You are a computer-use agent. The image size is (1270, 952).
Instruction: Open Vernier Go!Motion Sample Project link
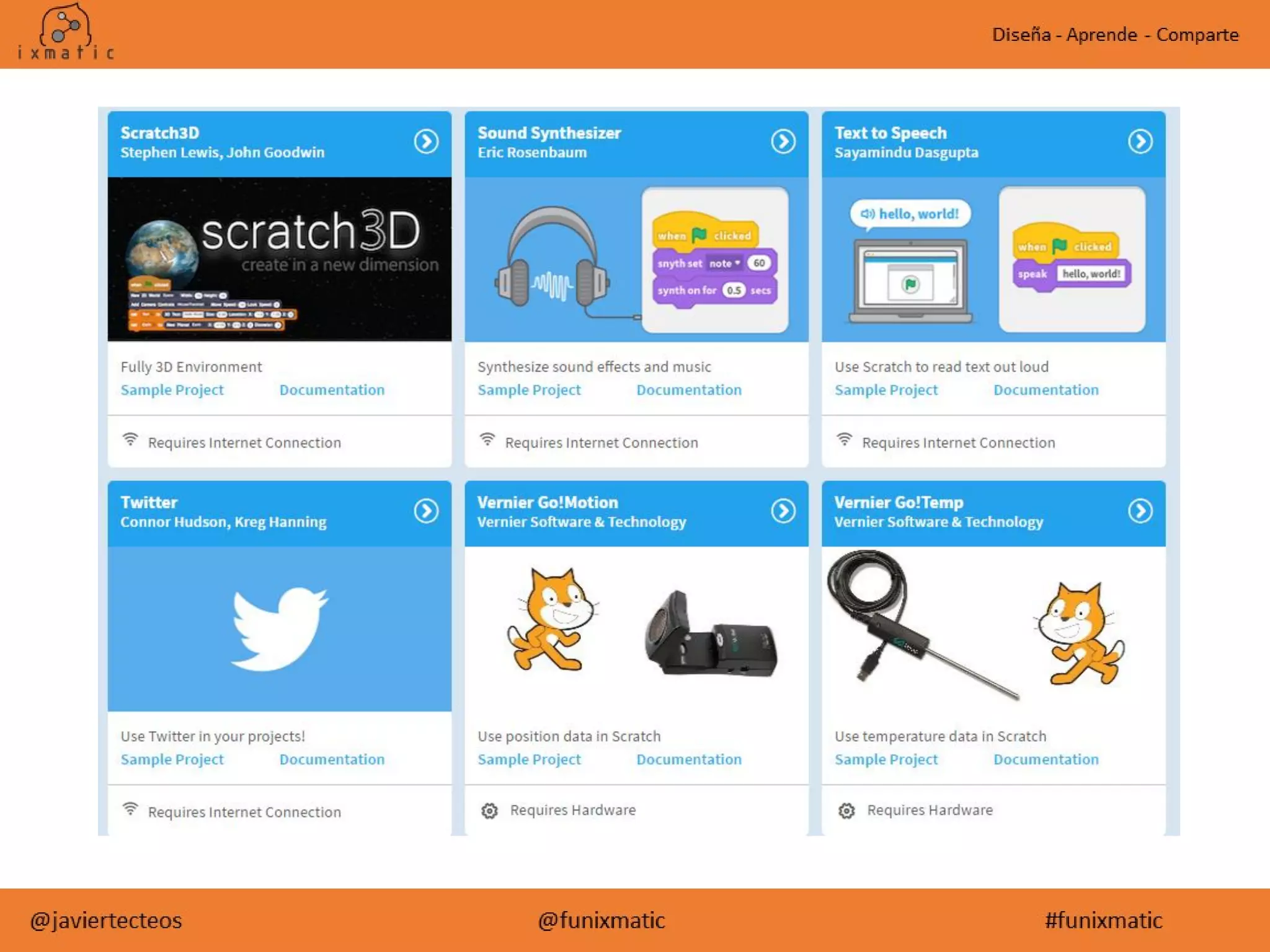click(529, 759)
